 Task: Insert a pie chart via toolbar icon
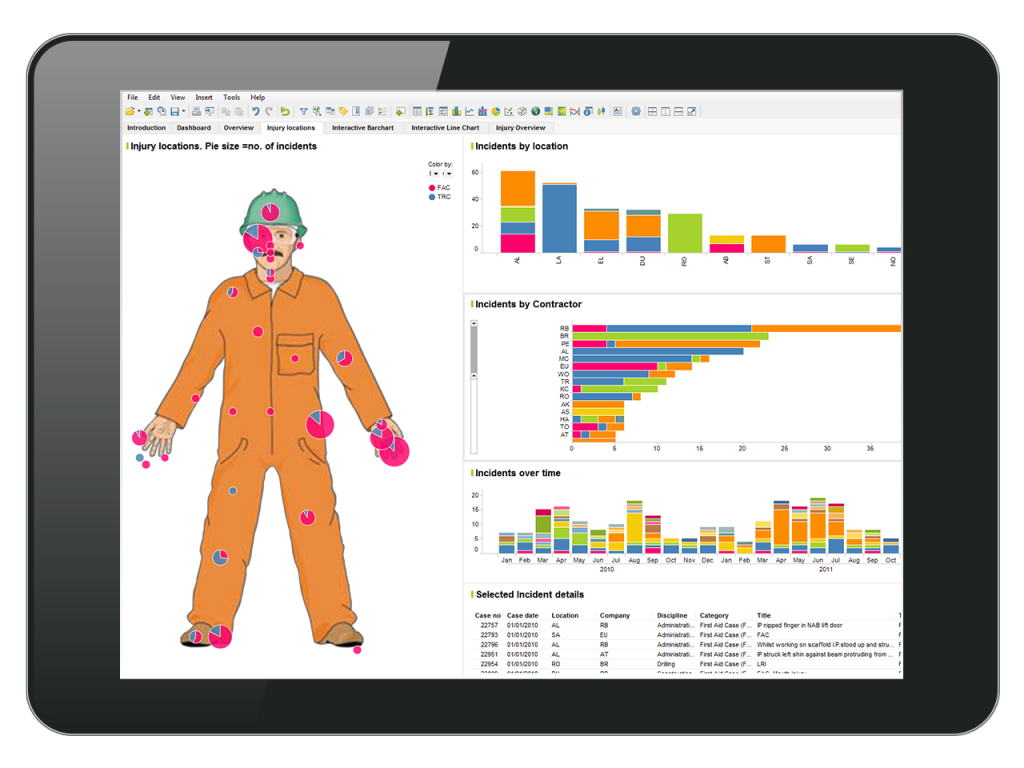(496, 111)
